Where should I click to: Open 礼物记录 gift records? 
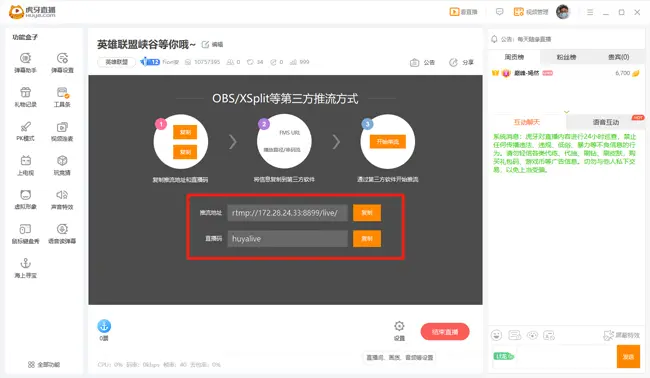pos(25,97)
